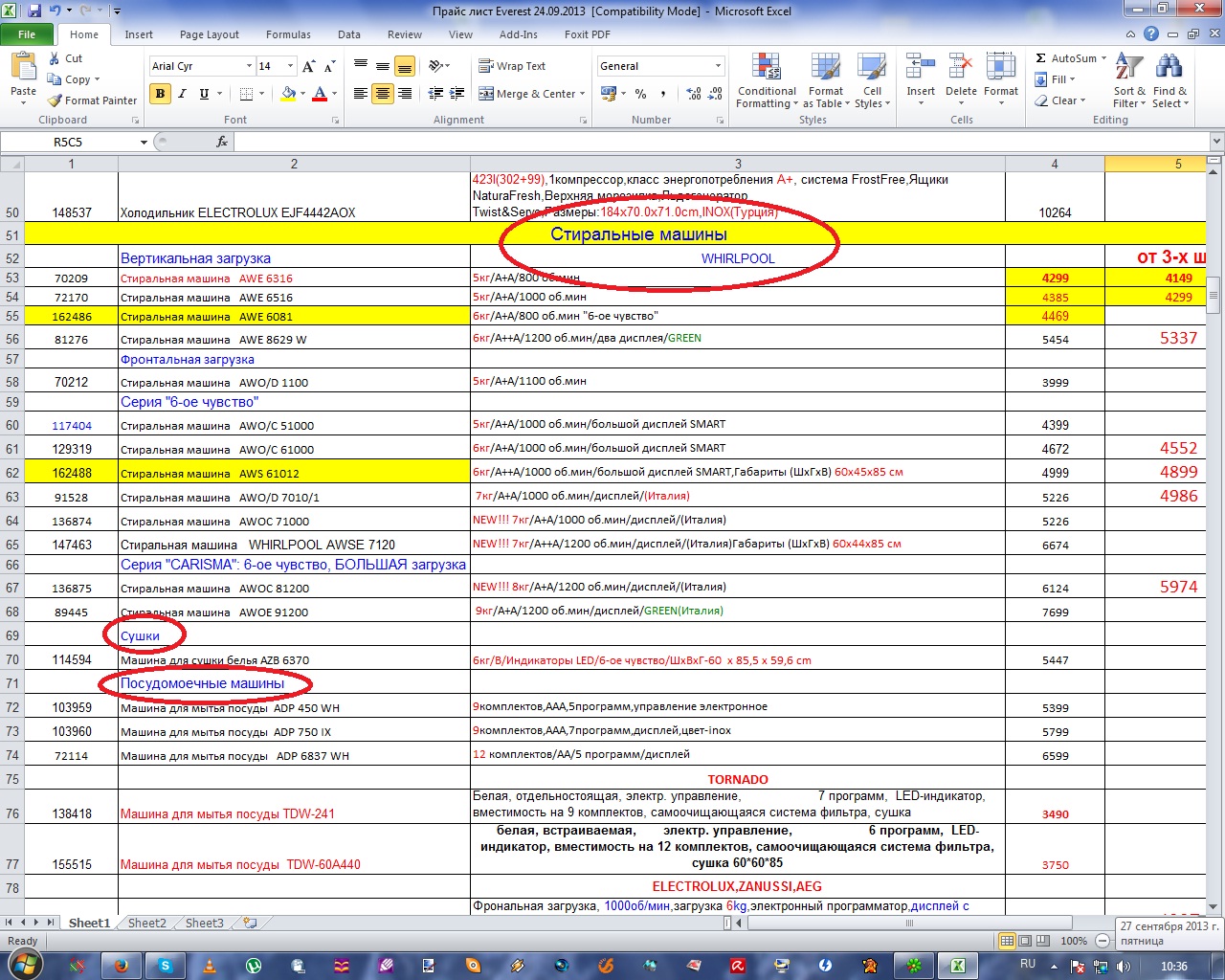Viewport: 1225px width, 980px height.
Task: Open the Windows Start button
Action: pyautogui.click(x=23, y=965)
